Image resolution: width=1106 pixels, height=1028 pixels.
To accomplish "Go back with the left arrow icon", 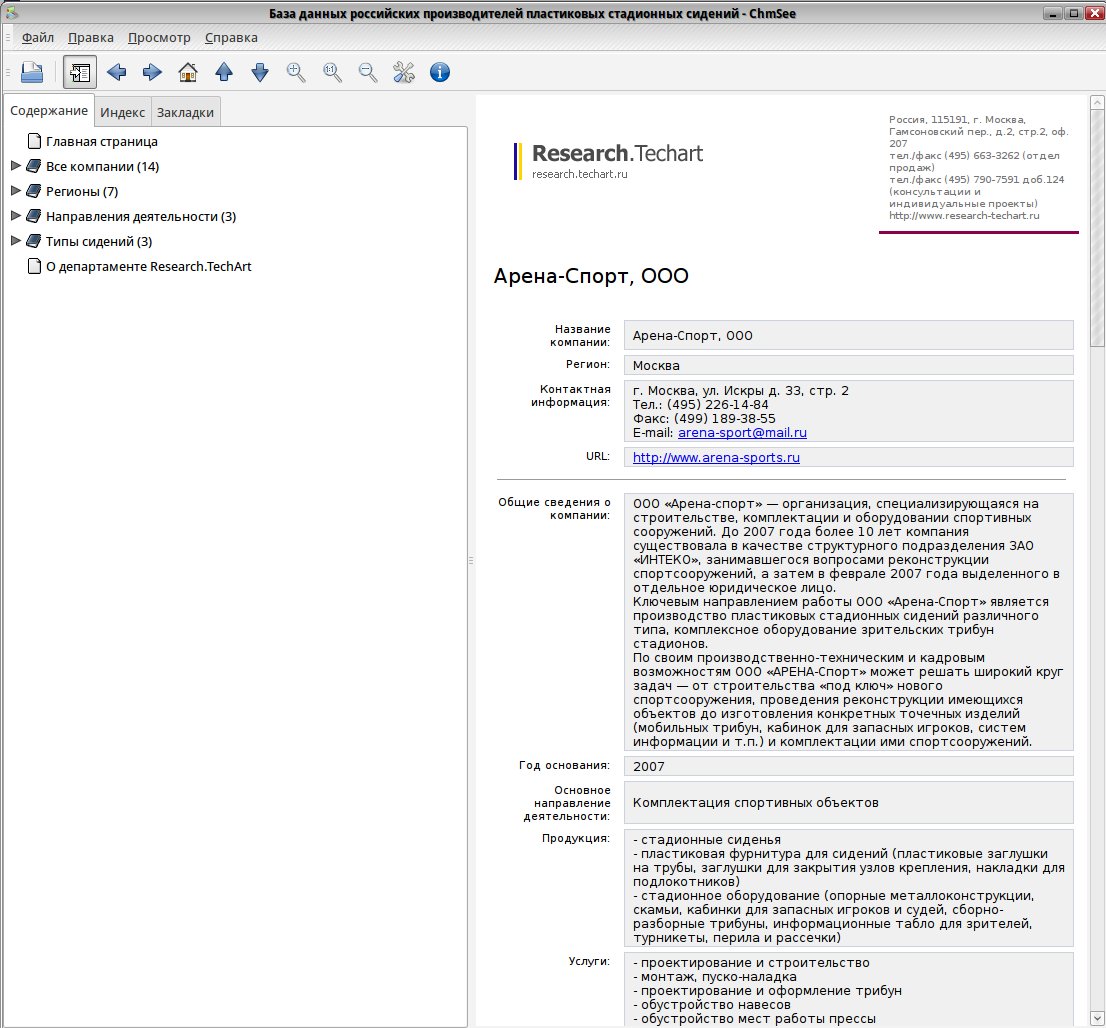I will tap(116, 72).
